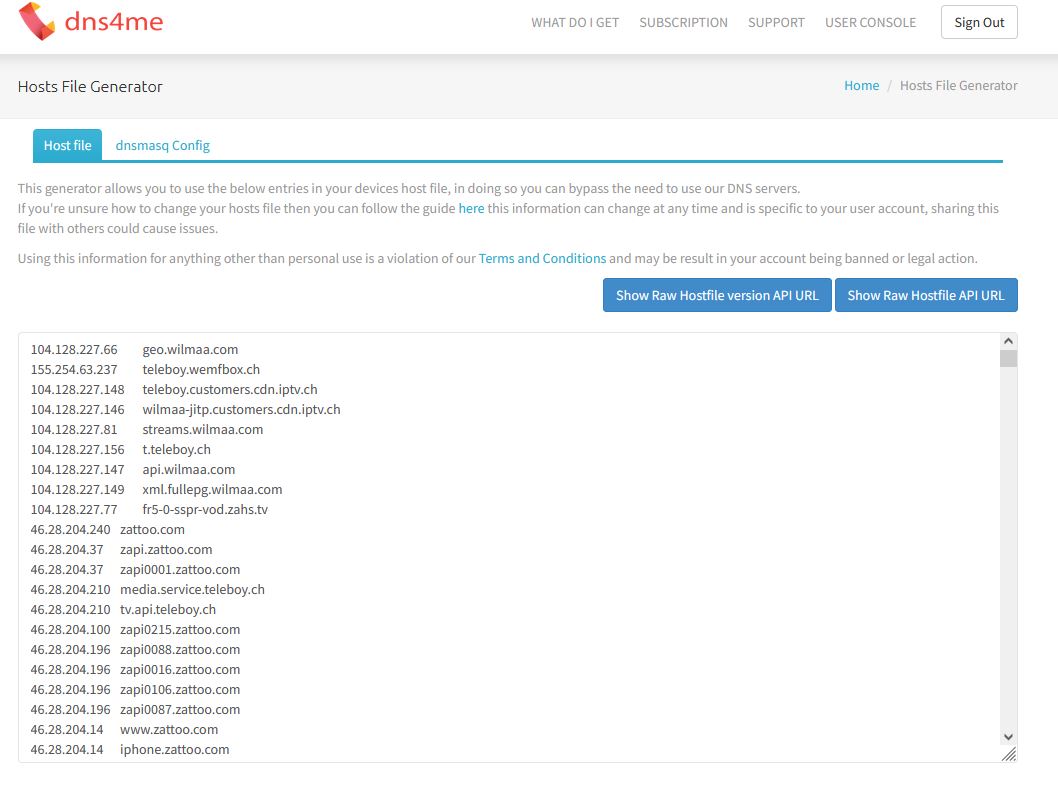Click the xml.fullepg.wilmaa.com entry

212,489
